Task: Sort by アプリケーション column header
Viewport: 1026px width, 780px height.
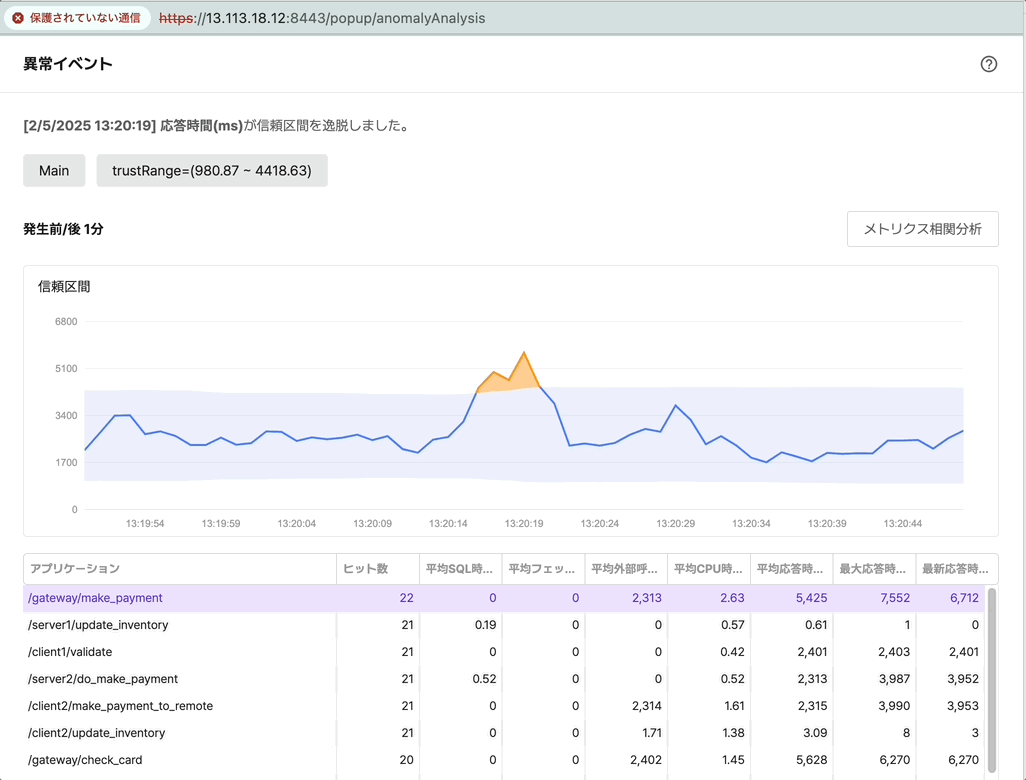Action: 75,569
